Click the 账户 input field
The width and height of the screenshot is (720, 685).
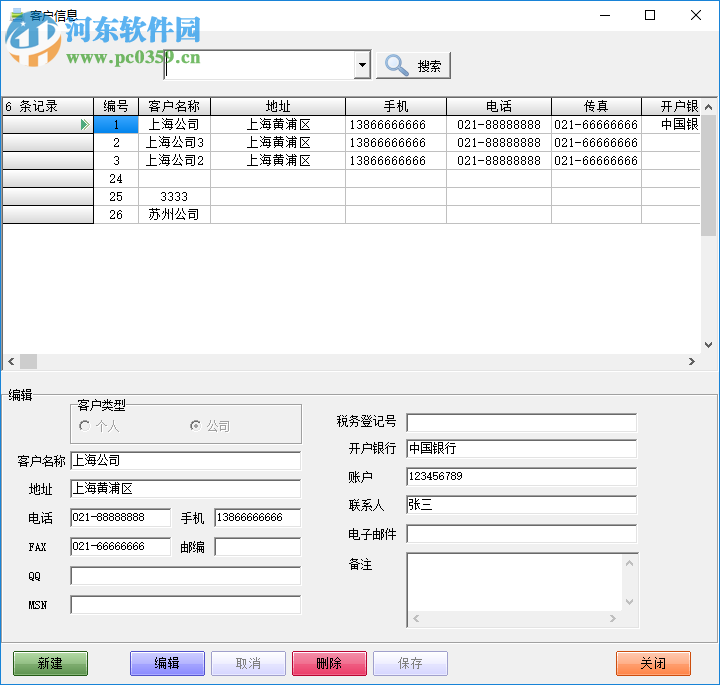click(522, 477)
